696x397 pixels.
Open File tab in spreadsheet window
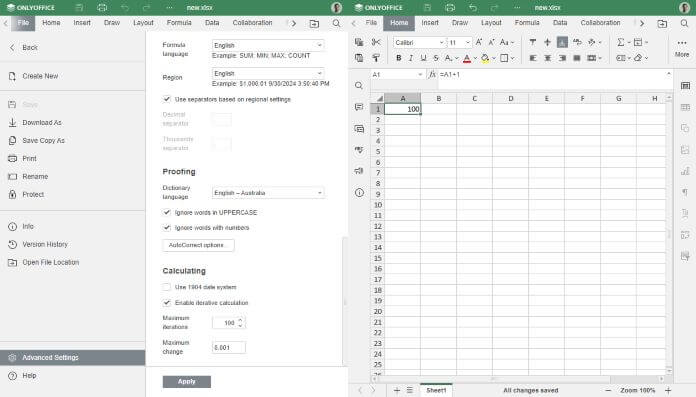371,23
